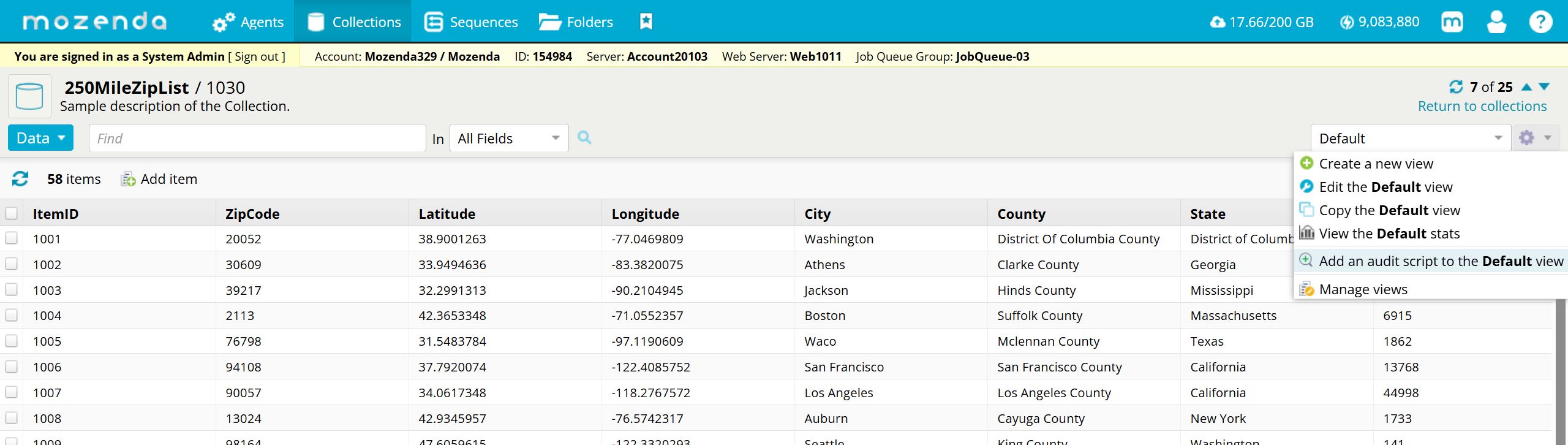Choose Edit the Default view
This screenshot has width=1568, height=445.
(x=1385, y=187)
